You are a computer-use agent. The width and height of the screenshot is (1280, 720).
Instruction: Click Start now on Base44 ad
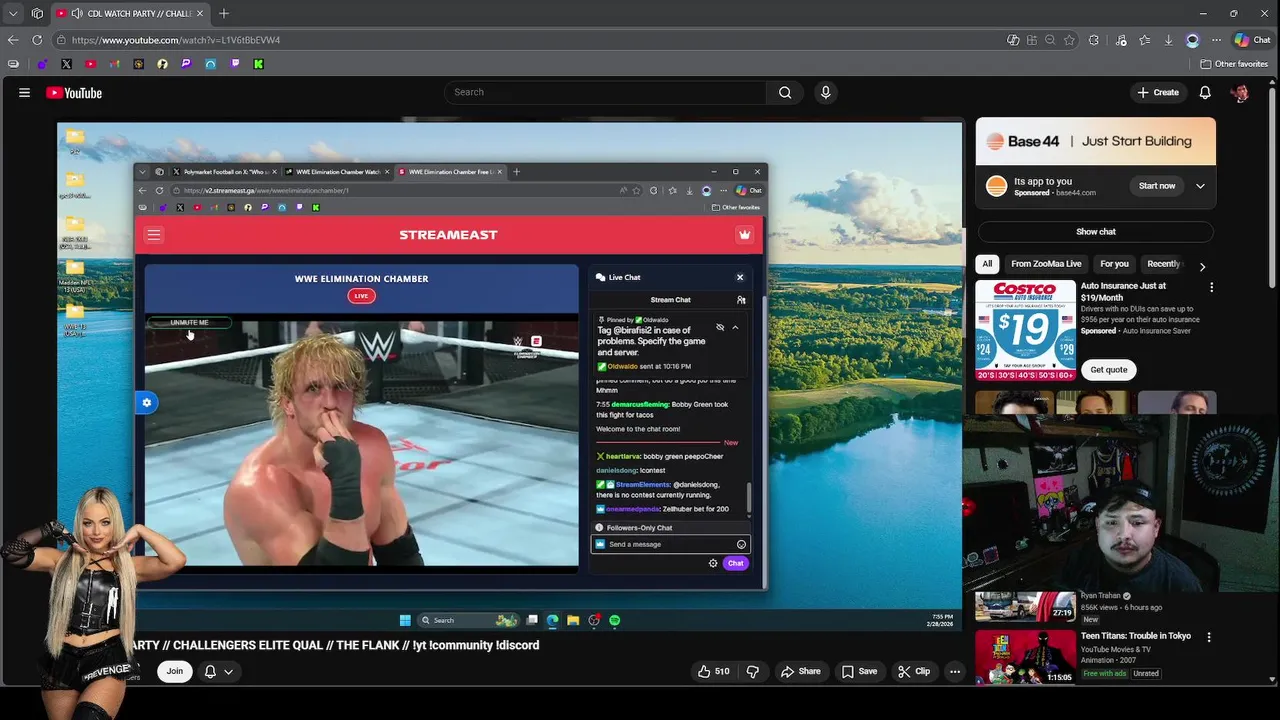[1157, 186]
